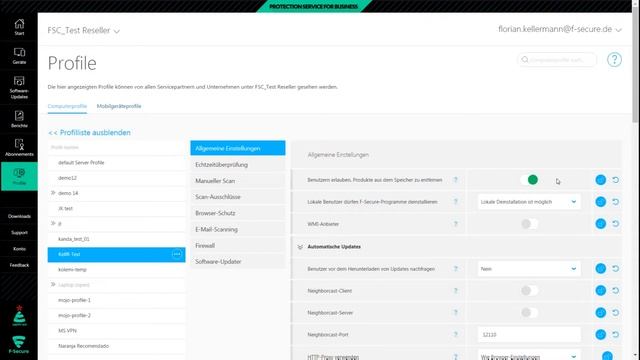Open the Feedback link in sidebar
Screen dimensions: 640x360
click(19, 265)
